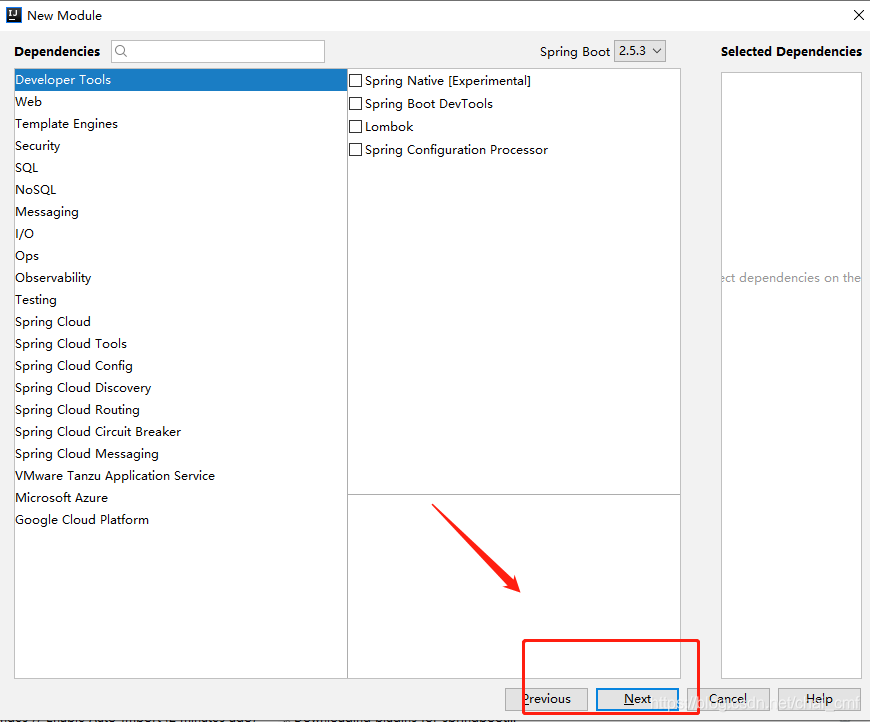This screenshot has height=722, width=870.
Task: Select the Web category
Action: [181, 102]
